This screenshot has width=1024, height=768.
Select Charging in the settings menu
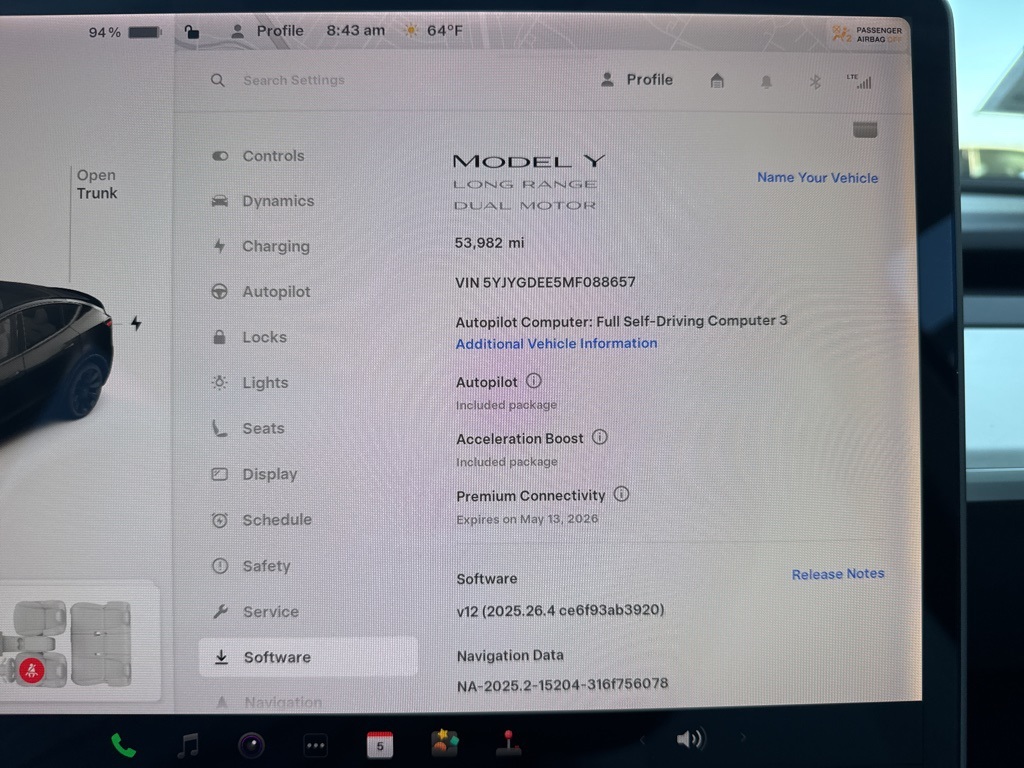point(275,246)
